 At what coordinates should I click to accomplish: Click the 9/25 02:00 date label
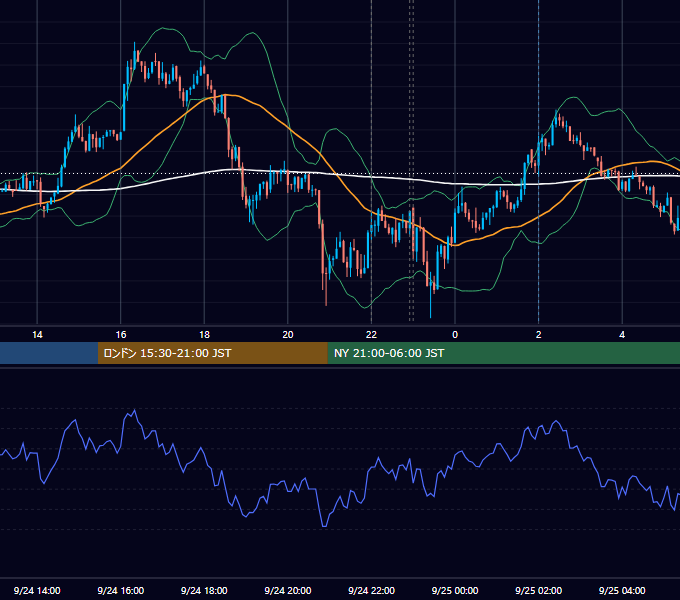pos(539,590)
